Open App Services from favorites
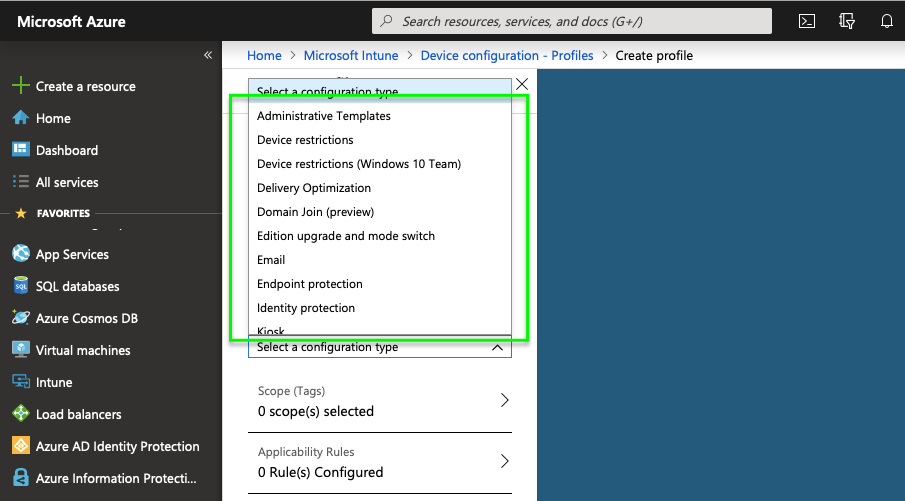 (72, 255)
